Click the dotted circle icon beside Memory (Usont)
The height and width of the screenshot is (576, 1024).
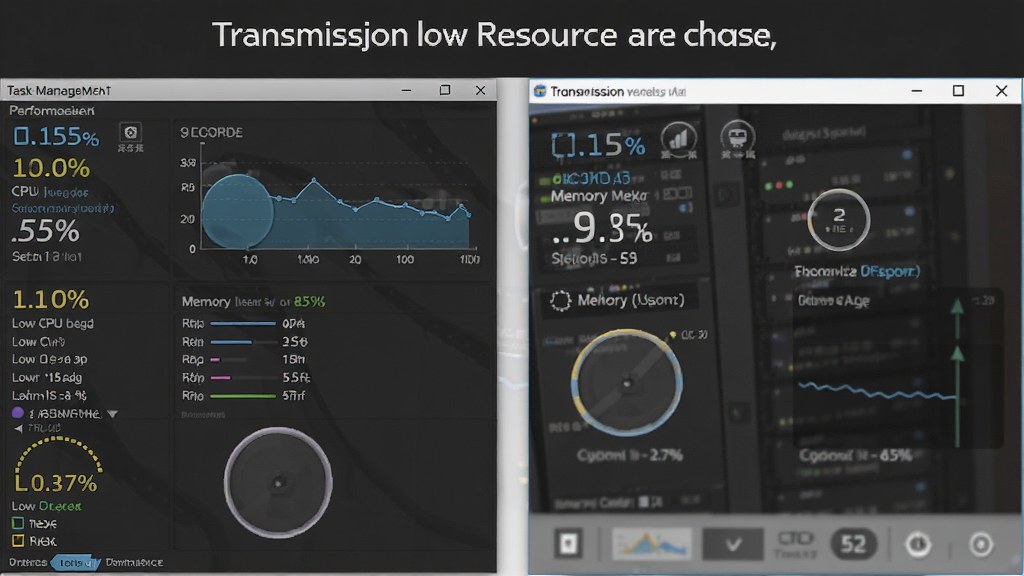click(560, 300)
